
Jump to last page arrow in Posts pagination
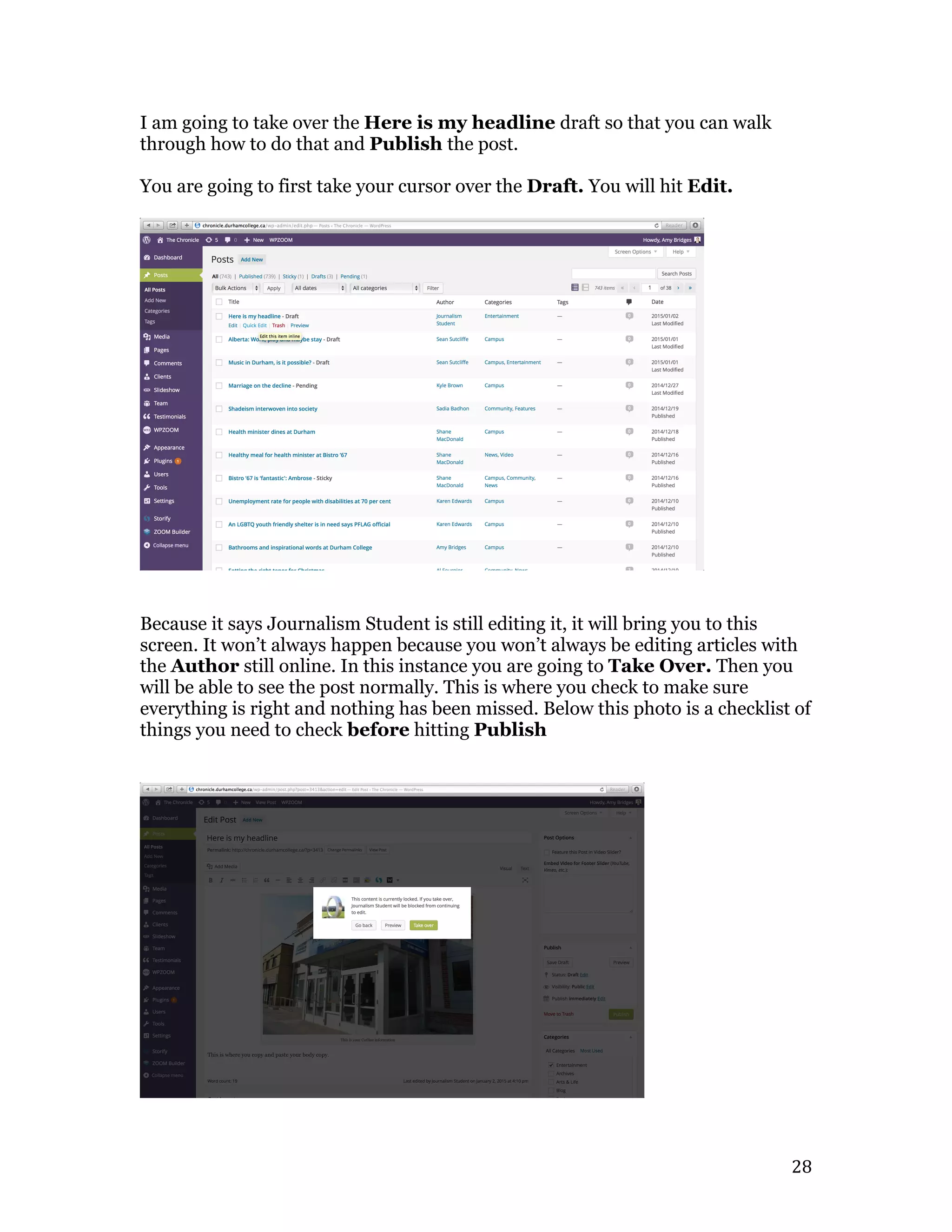(x=690, y=288)
